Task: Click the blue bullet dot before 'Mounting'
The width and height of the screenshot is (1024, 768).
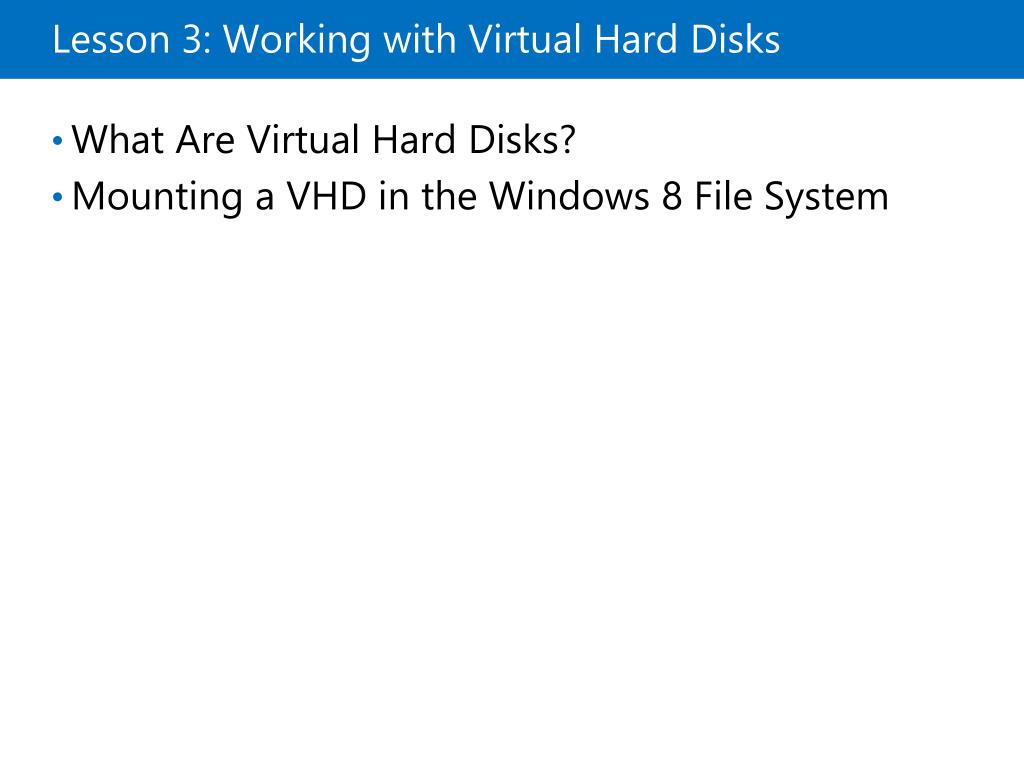Action: point(57,197)
